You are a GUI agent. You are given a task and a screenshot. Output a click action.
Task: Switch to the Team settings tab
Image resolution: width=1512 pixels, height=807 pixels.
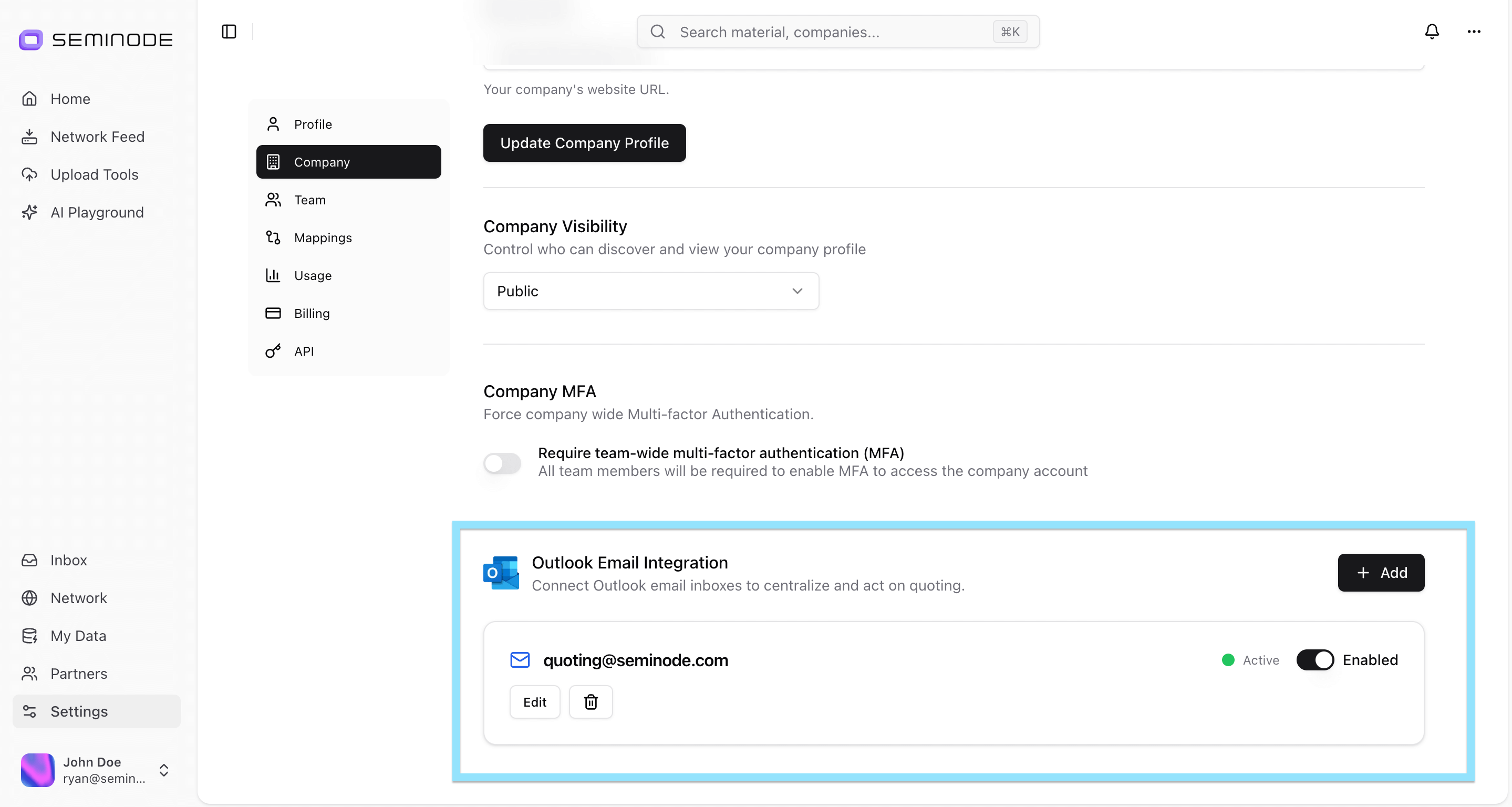pyautogui.click(x=309, y=200)
